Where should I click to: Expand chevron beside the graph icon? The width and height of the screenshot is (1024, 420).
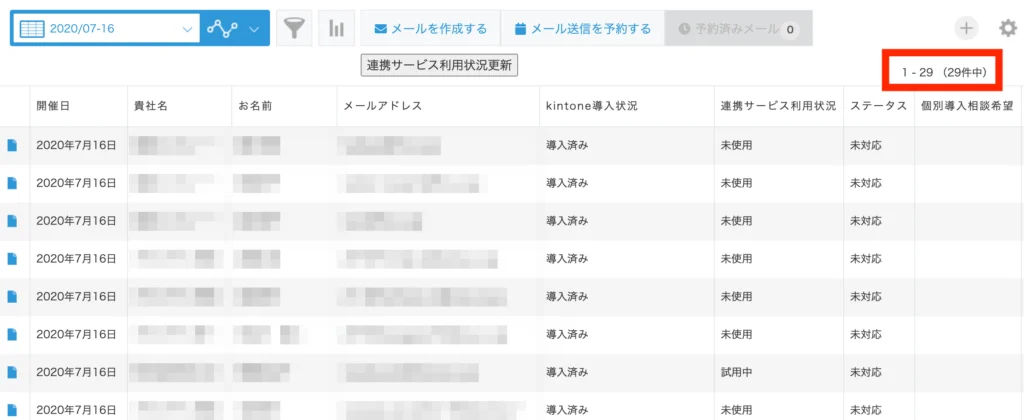click(255, 29)
